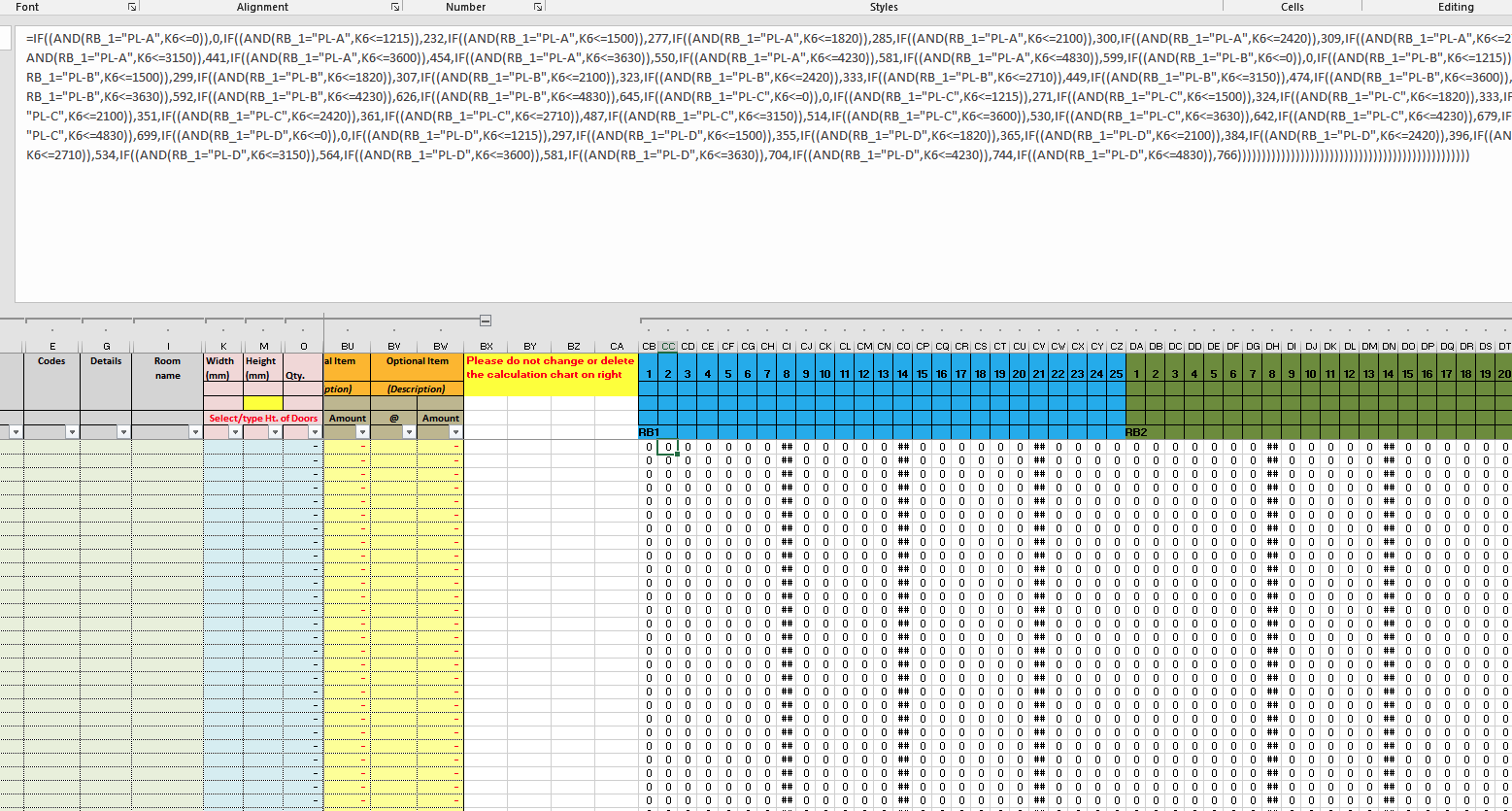Click the yellow cell under Height (mm)
Screen dimensions: 1512x811
pos(263,403)
